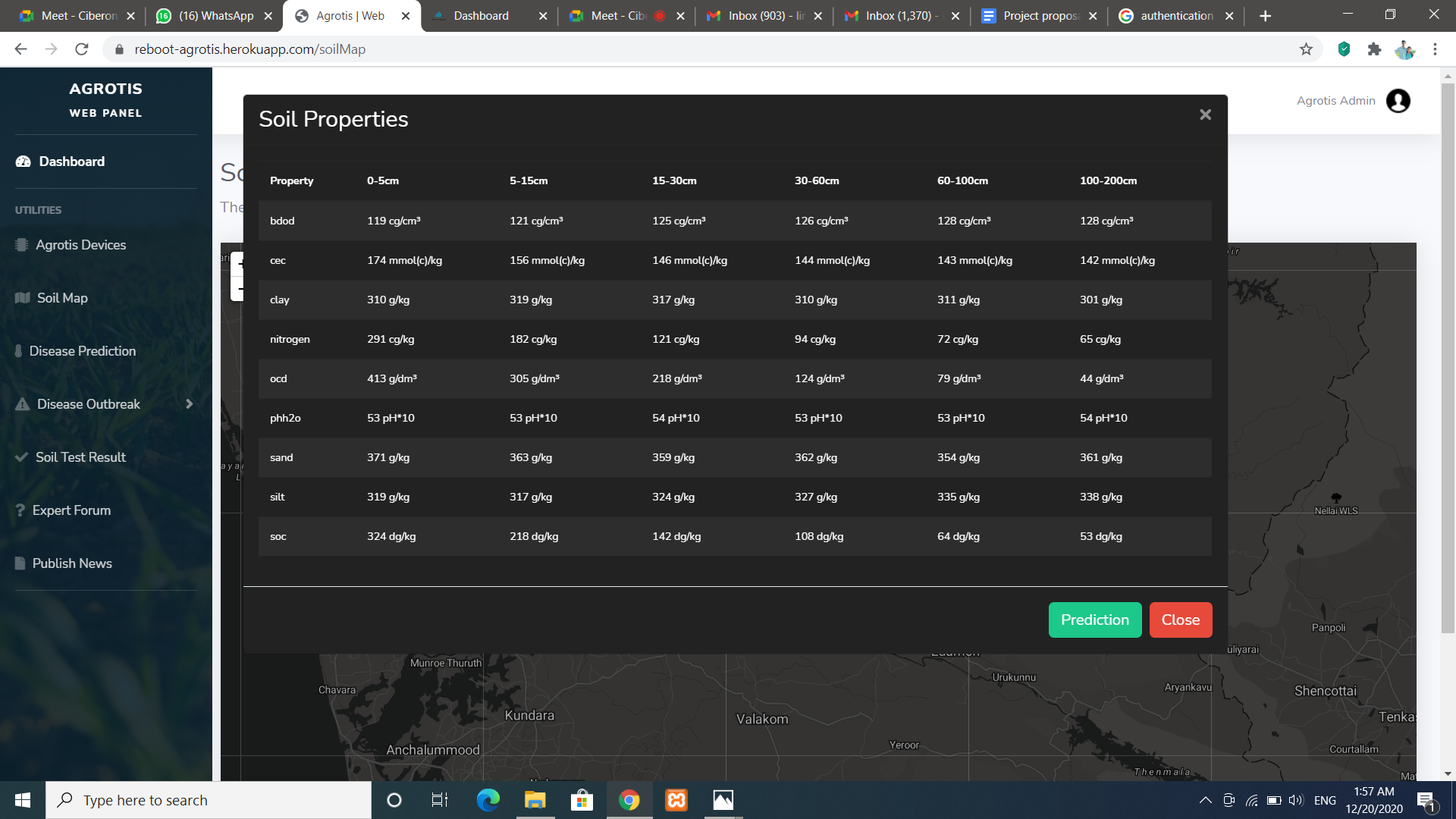Click the browser address bar URL

point(249,49)
